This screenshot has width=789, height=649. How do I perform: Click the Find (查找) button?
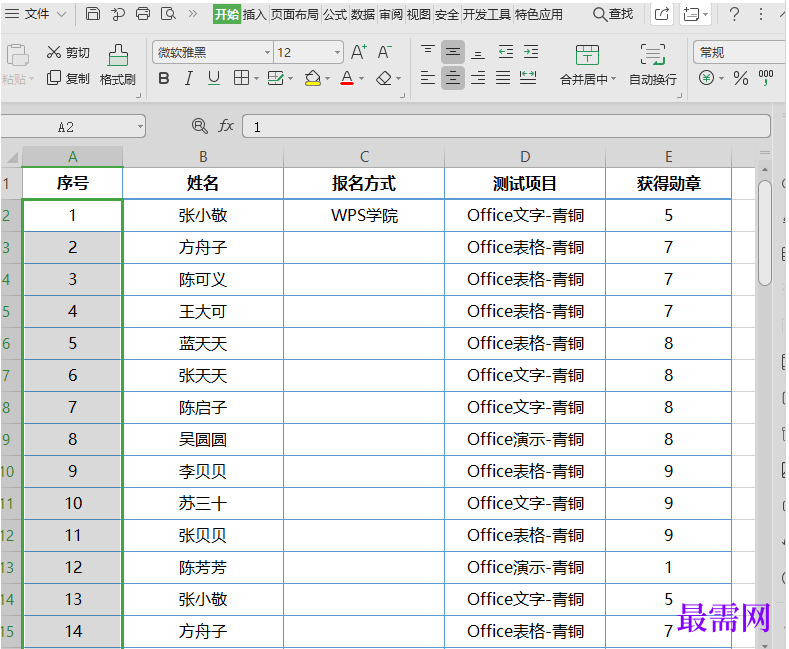point(612,14)
